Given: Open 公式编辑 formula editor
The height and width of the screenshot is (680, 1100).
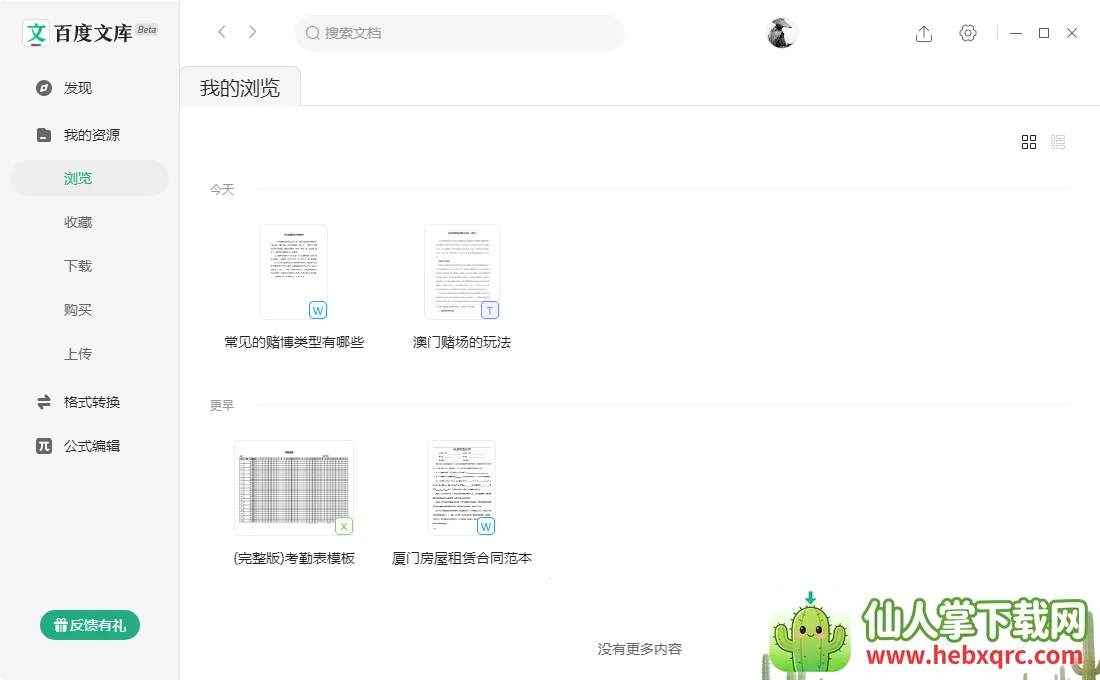Looking at the screenshot, I should pos(91,446).
